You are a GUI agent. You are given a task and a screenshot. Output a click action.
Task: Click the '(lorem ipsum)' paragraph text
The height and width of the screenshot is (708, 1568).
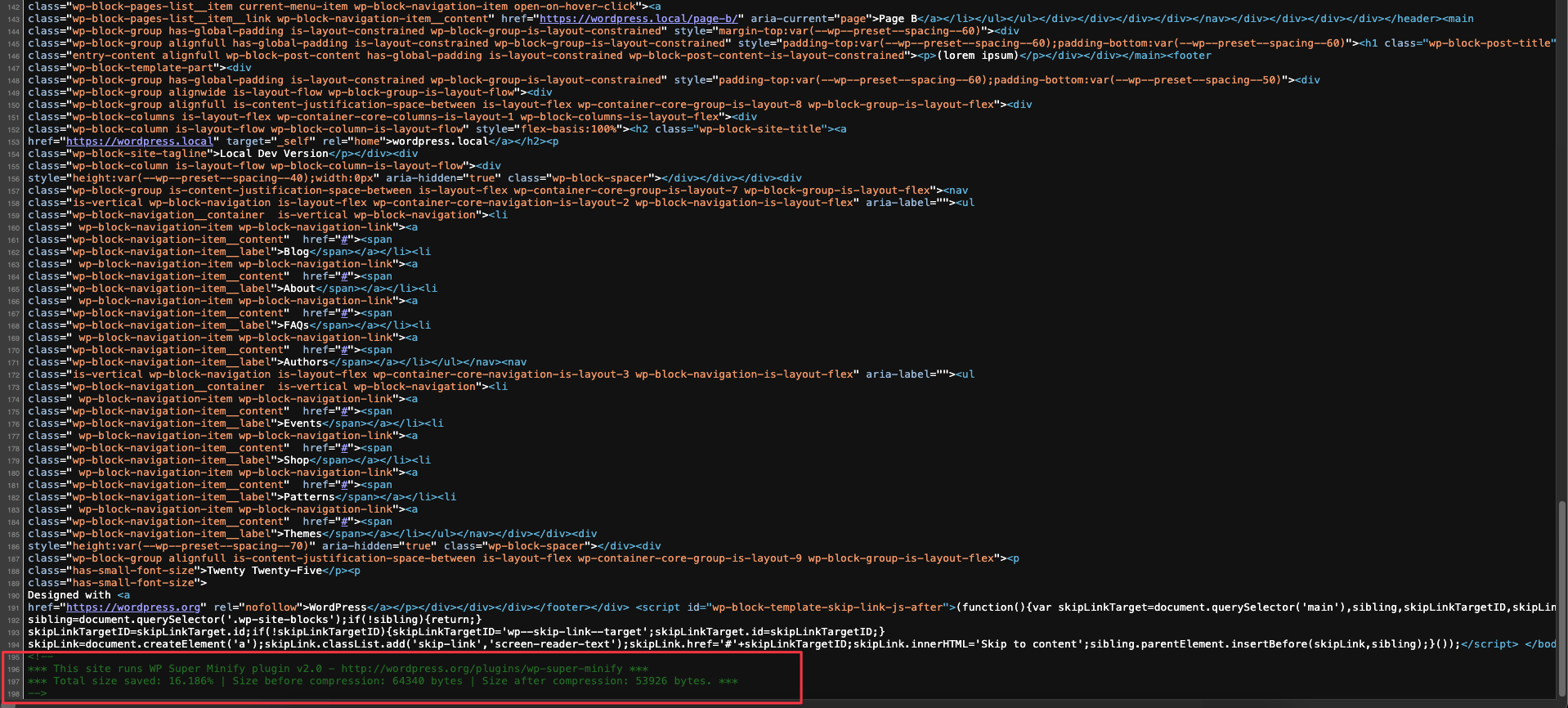977,55
